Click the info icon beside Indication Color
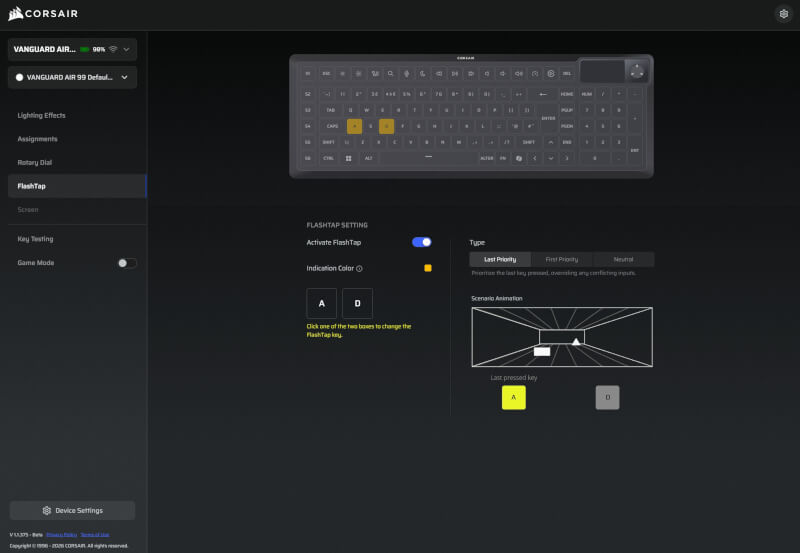 359,268
